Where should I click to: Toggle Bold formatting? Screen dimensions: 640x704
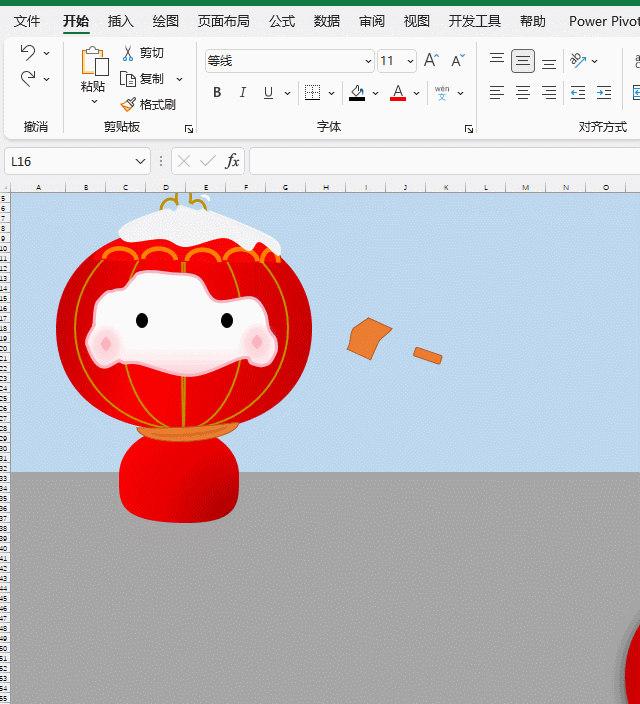[217, 92]
